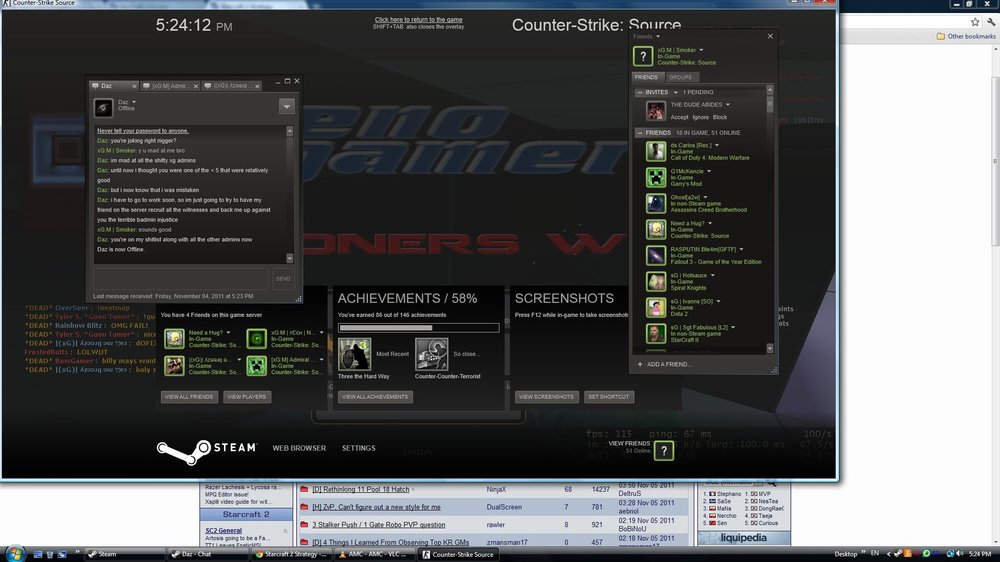Click VIEW ALL ACHIEVEMENTS button
The height and width of the screenshot is (562, 1000).
[x=375, y=397]
